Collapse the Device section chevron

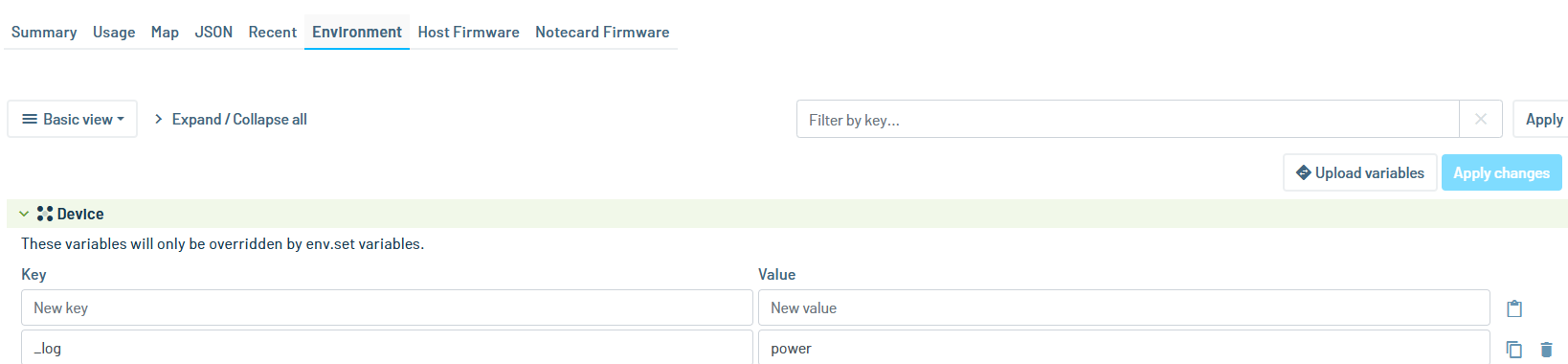pos(24,215)
